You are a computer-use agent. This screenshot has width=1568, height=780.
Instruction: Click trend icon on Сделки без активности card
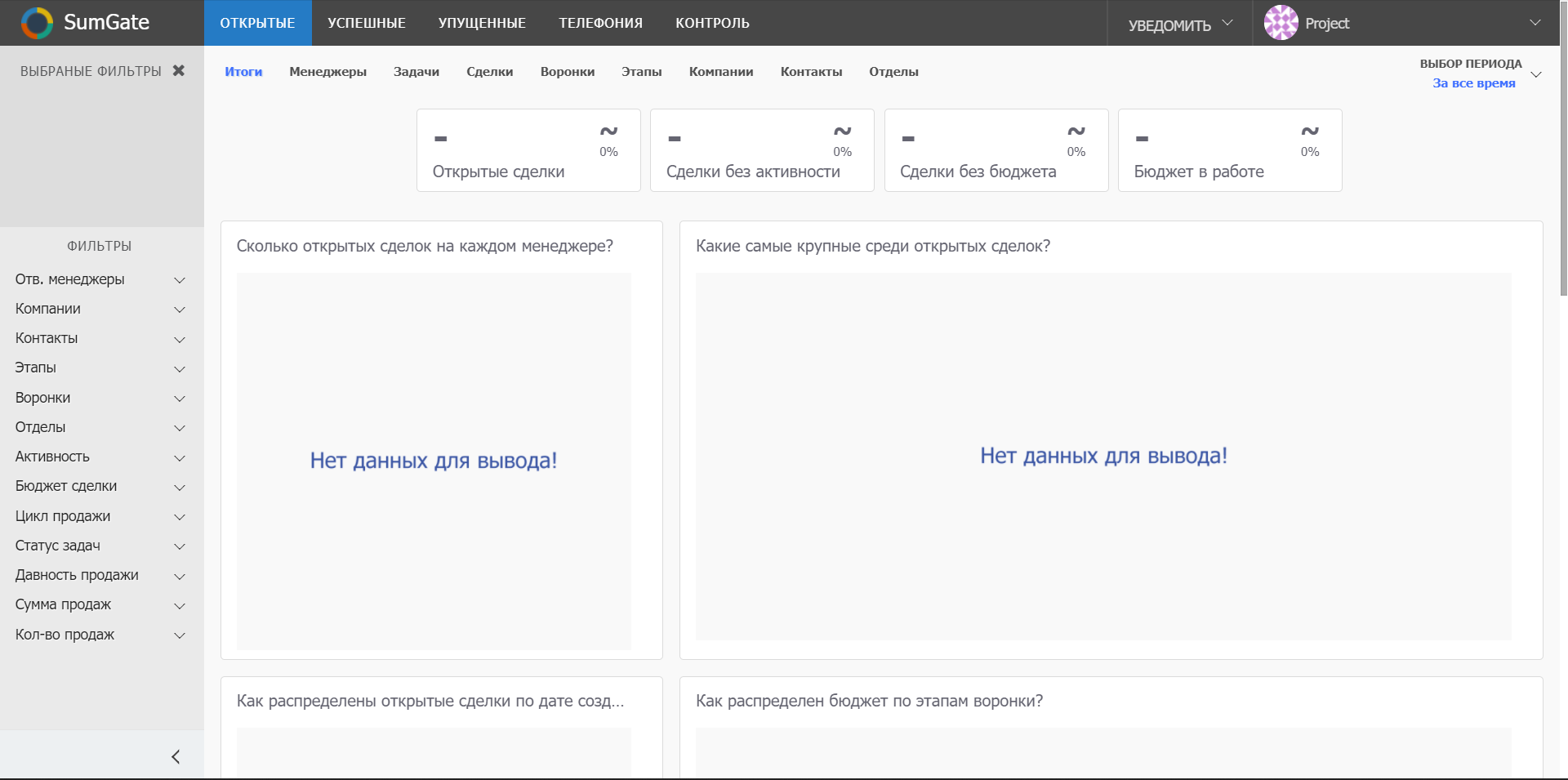[842, 131]
